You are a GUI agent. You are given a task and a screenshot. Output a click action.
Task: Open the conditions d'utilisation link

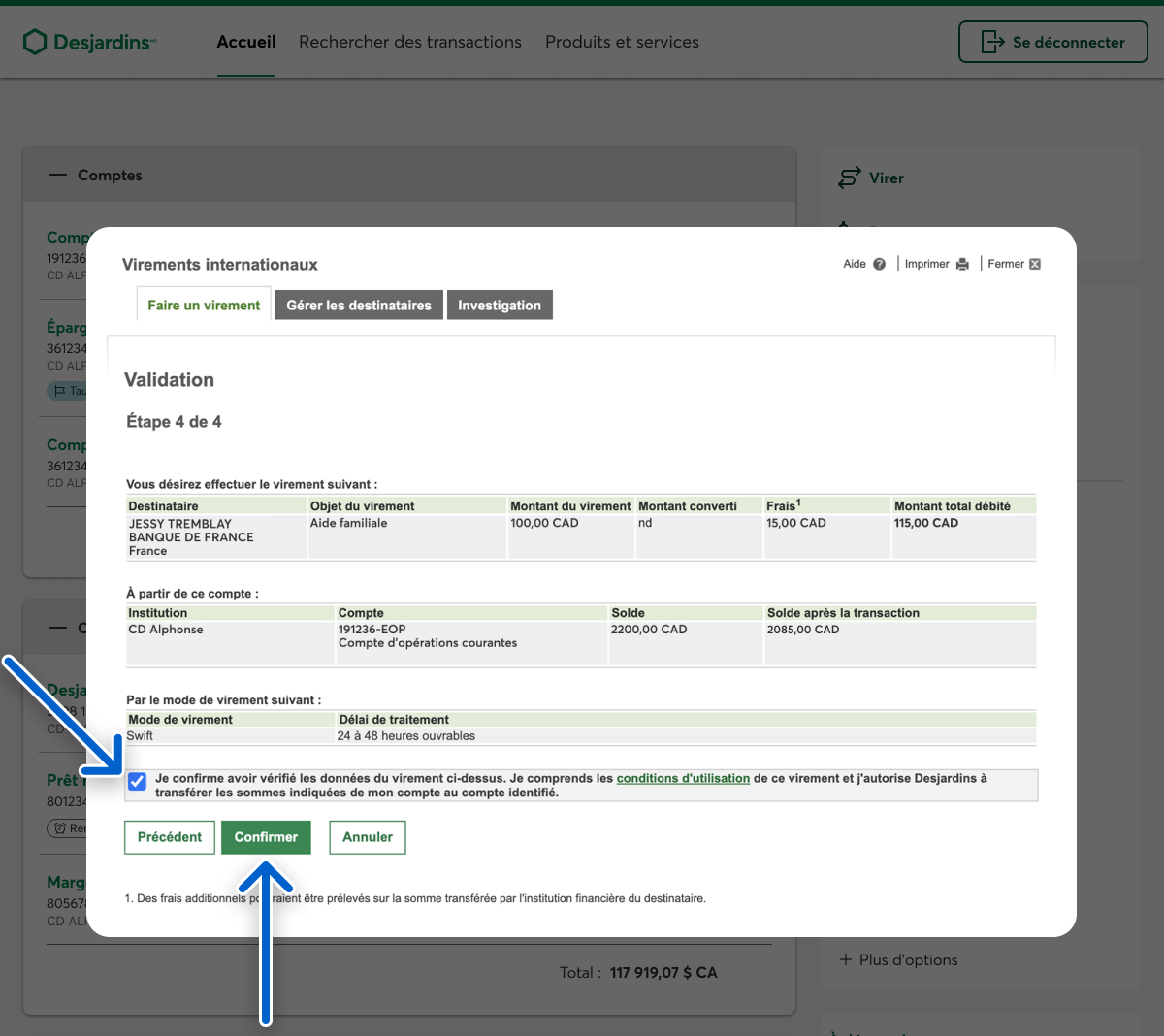pyautogui.click(x=683, y=778)
